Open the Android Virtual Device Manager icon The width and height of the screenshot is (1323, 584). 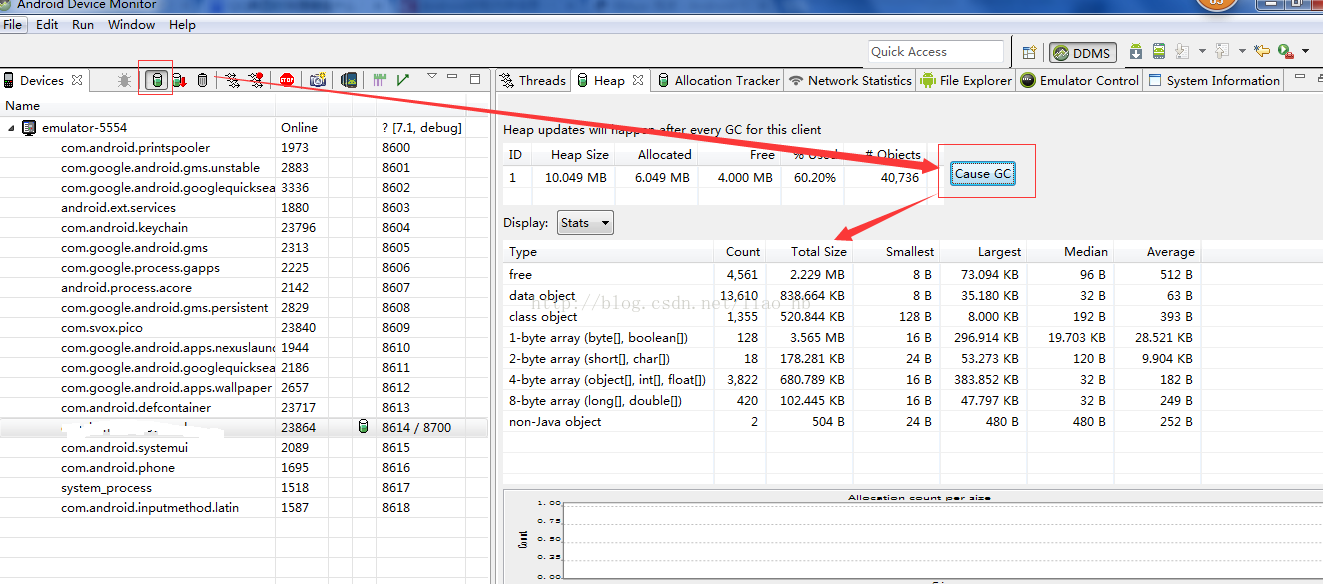click(1159, 51)
